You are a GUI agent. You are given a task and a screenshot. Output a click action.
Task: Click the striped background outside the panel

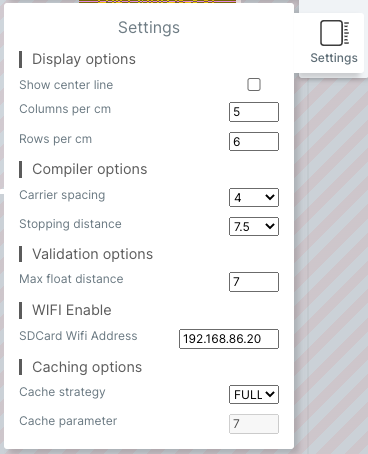pyautogui.click(x=333, y=267)
